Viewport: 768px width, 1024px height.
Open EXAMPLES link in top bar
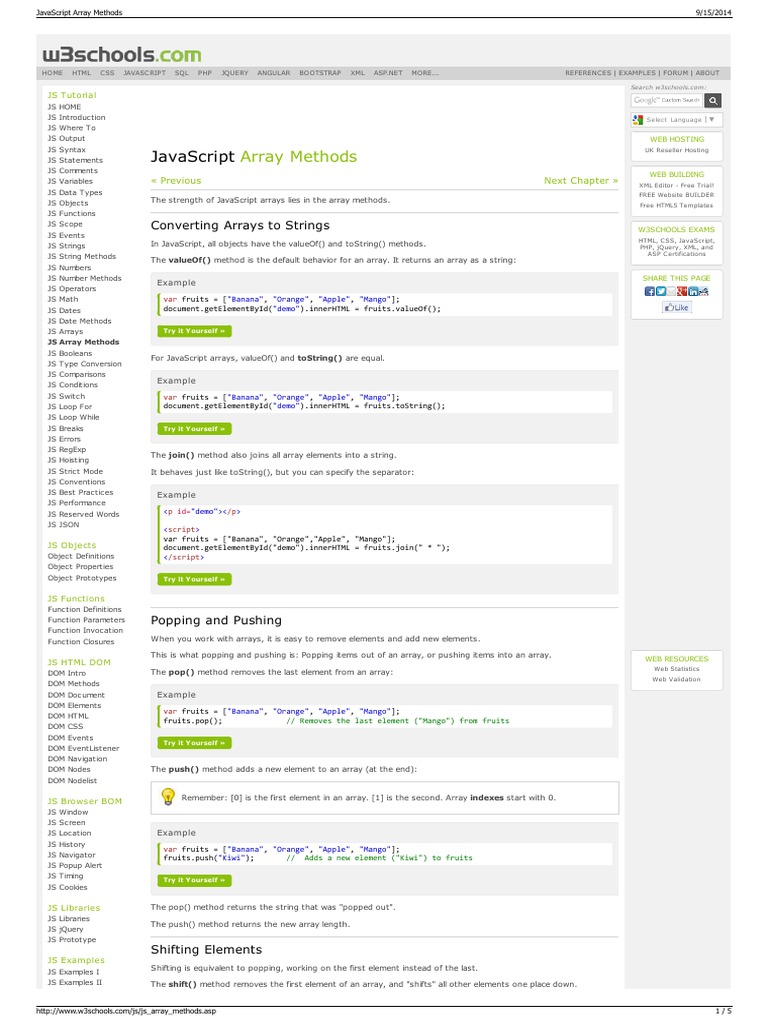click(637, 73)
